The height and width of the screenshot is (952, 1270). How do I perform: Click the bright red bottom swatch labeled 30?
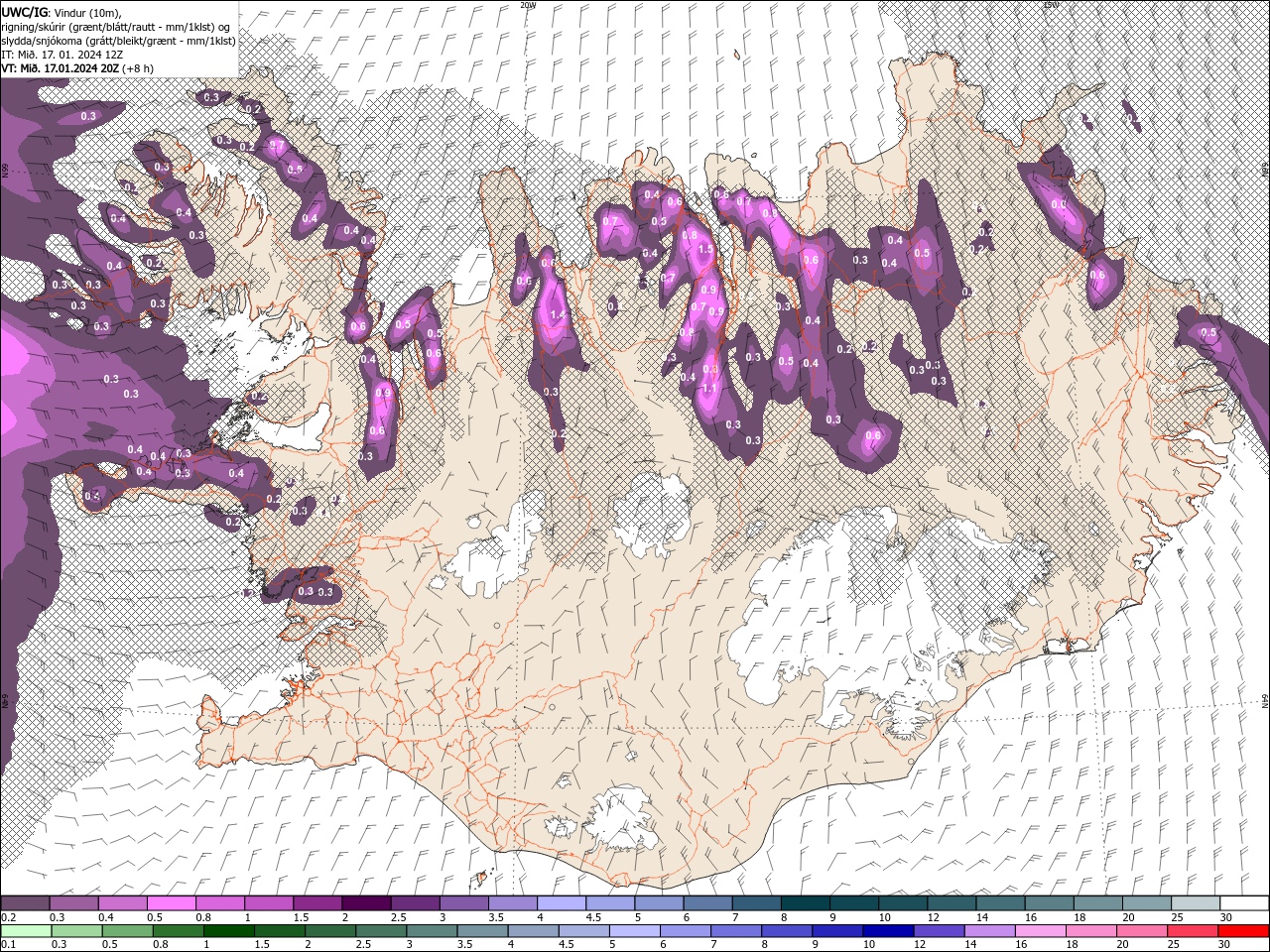point(1242,931)
